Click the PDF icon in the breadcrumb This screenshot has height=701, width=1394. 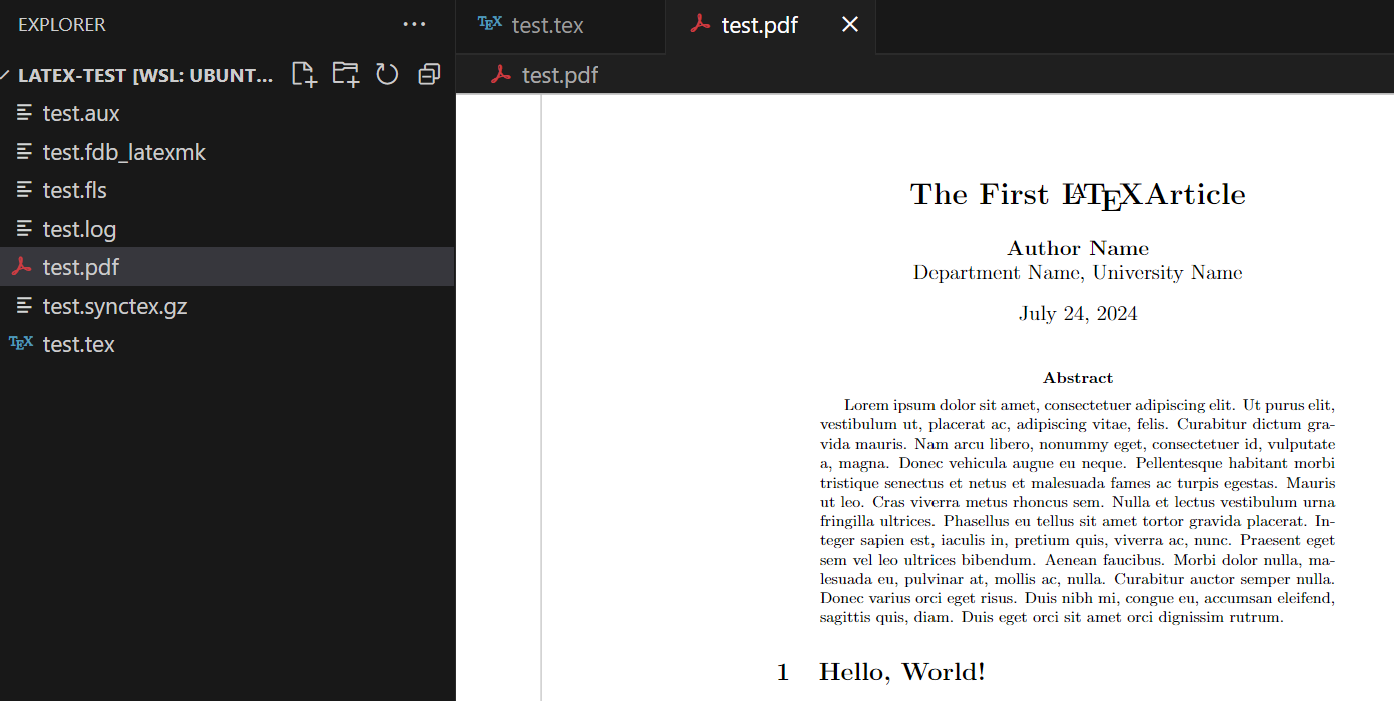[x=501, y=74]
